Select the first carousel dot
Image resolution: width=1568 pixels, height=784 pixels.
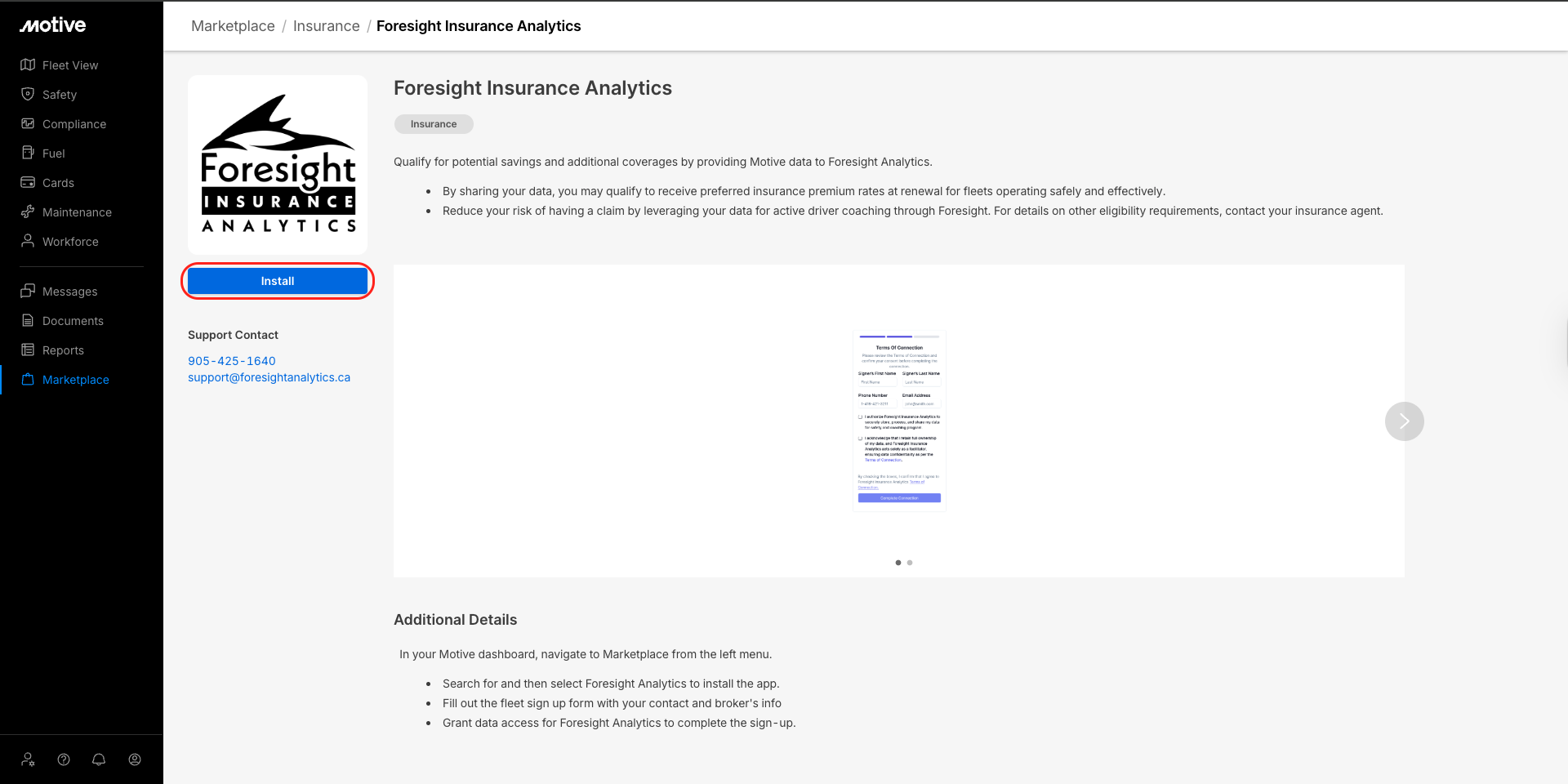click(x=898, y=563)
